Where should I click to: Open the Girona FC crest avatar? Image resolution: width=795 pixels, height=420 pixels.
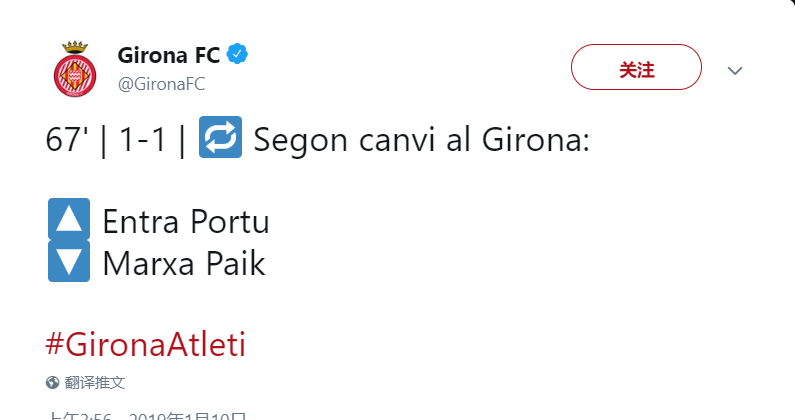(75, 69)
